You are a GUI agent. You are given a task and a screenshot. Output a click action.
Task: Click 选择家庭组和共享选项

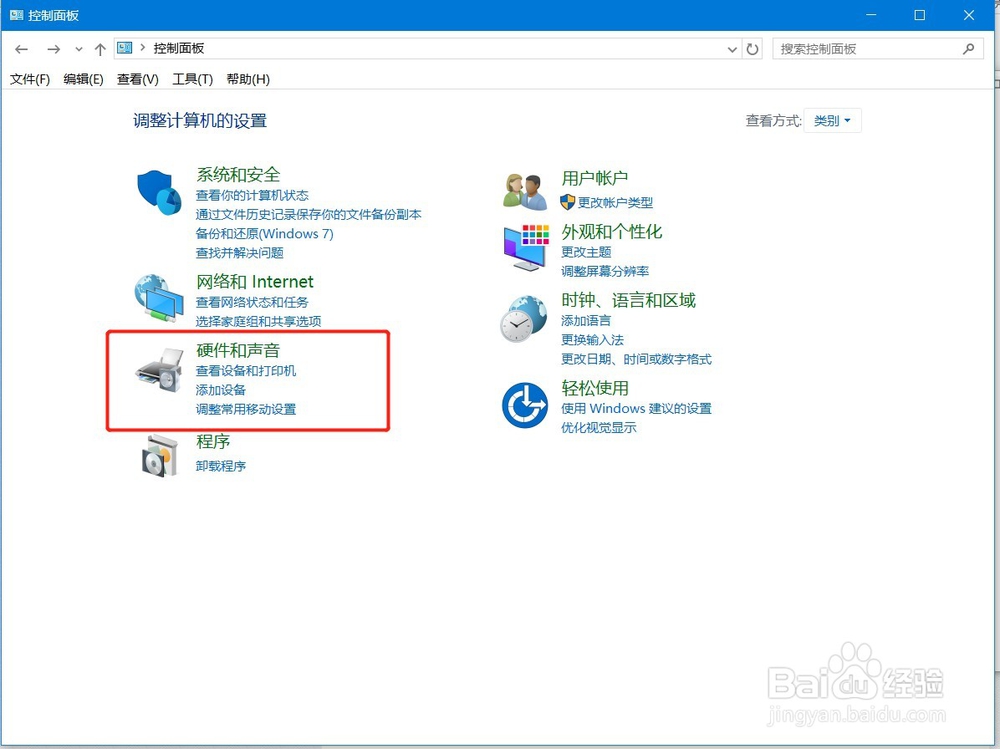[258, 322]
